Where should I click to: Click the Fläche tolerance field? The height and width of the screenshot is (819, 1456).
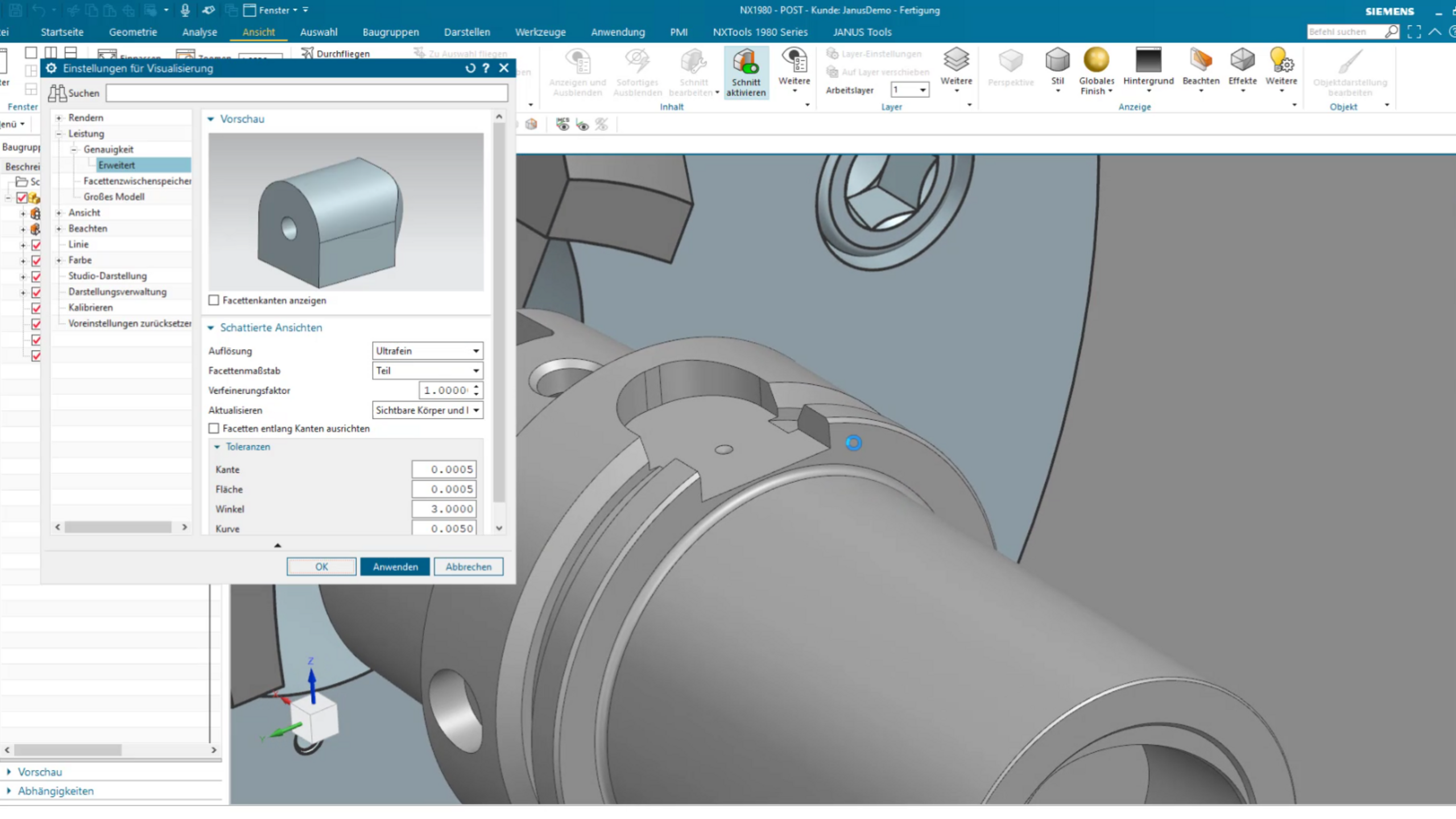click(444, 489)
